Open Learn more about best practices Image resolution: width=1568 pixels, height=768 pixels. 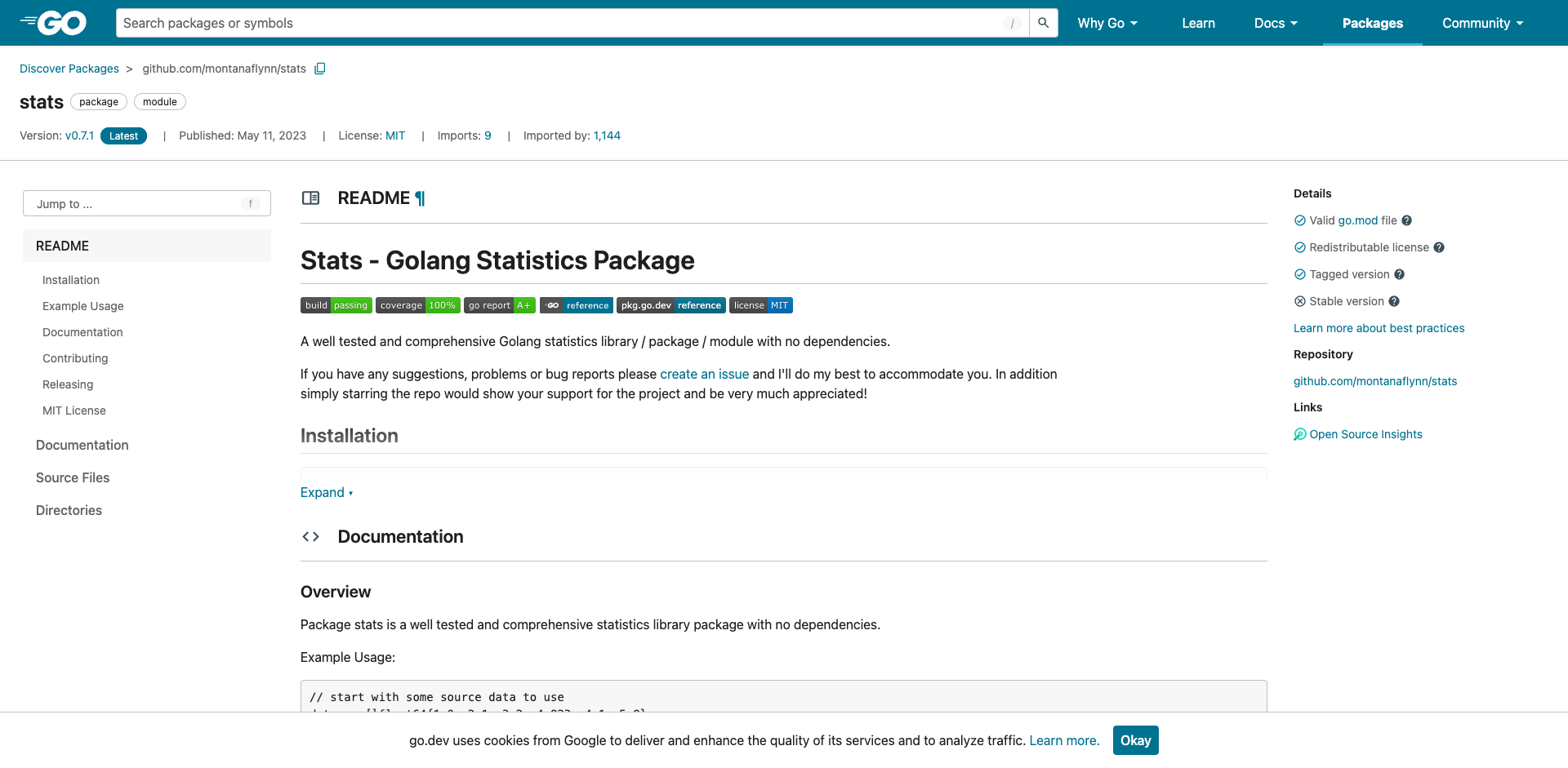[x=1379, y=328]
